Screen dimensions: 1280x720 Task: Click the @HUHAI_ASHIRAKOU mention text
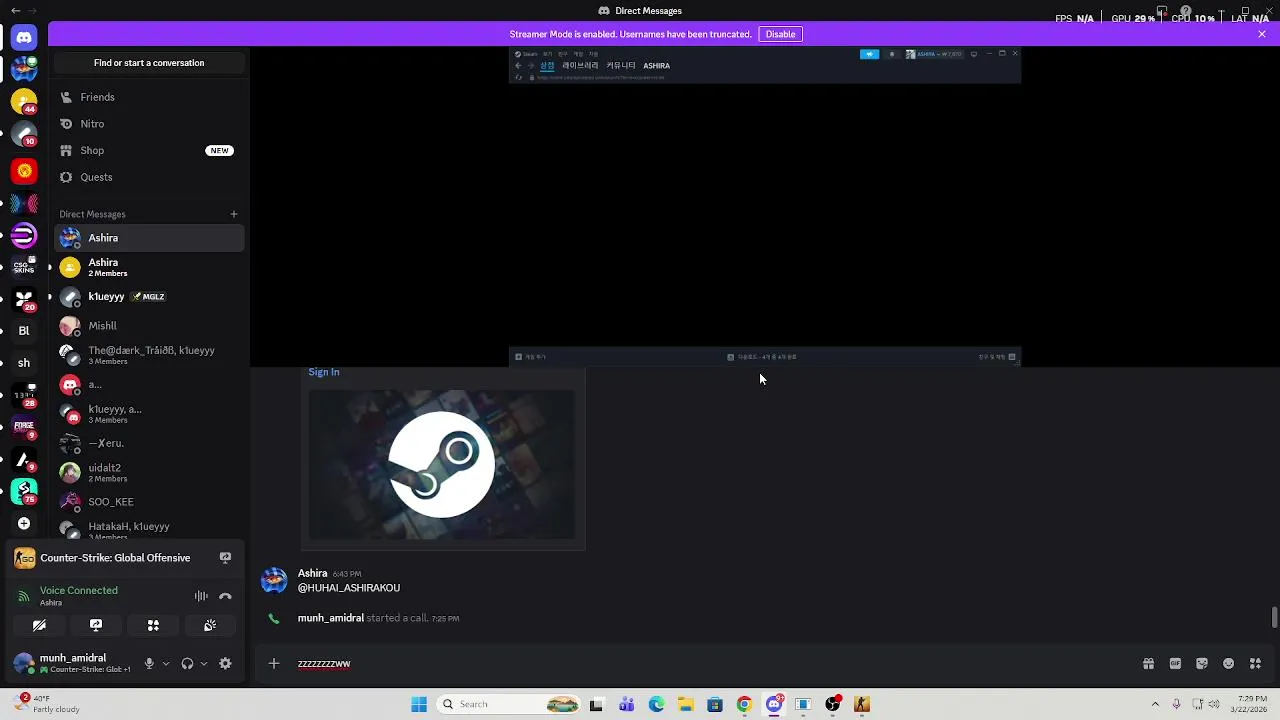pos(349,588)
